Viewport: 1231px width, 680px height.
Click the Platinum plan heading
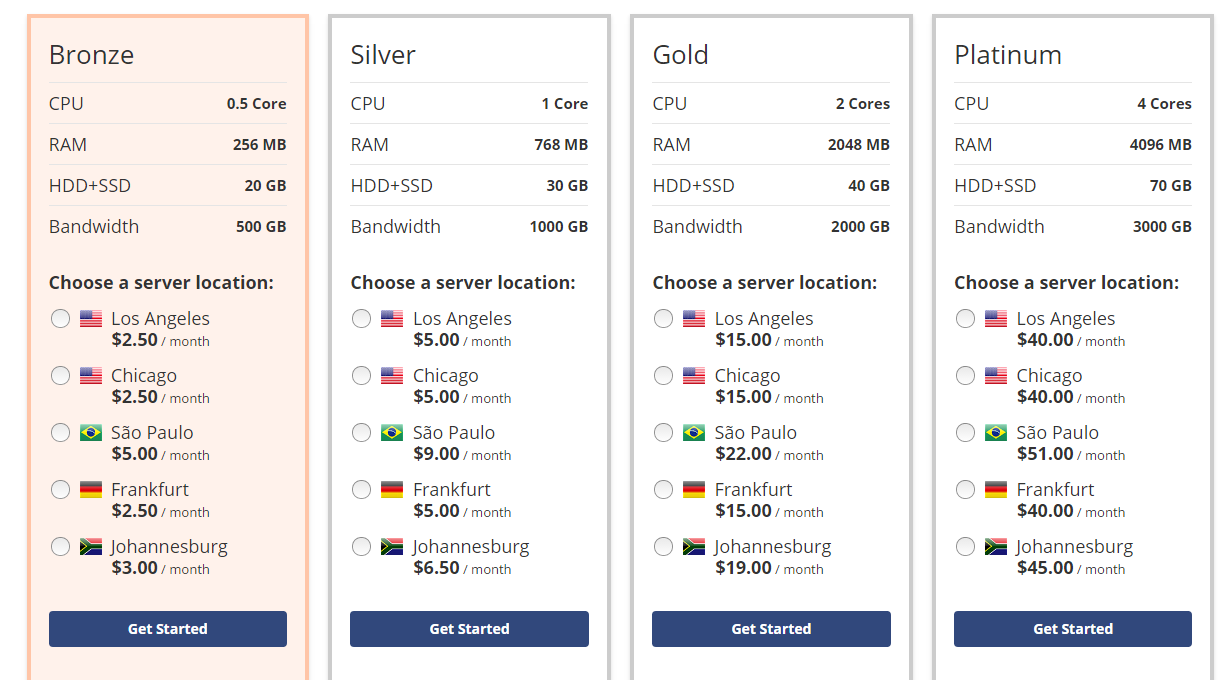pyautogui.click(x=1008, y=55)
